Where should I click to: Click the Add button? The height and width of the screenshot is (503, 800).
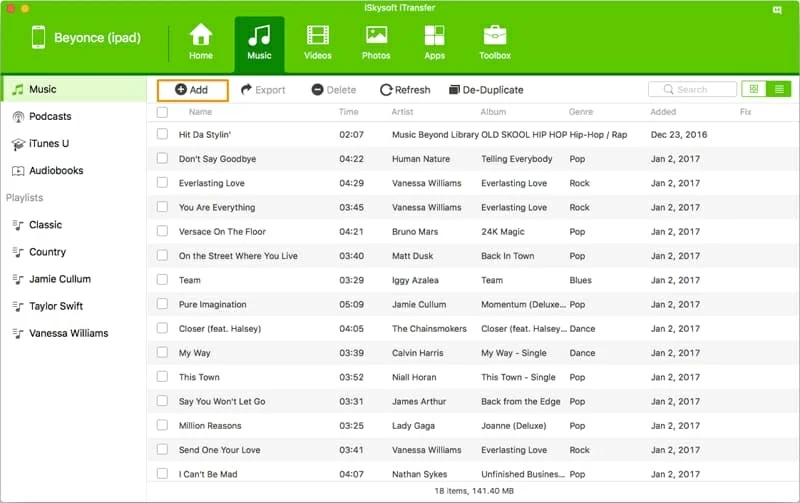click(x=192, y=90)
